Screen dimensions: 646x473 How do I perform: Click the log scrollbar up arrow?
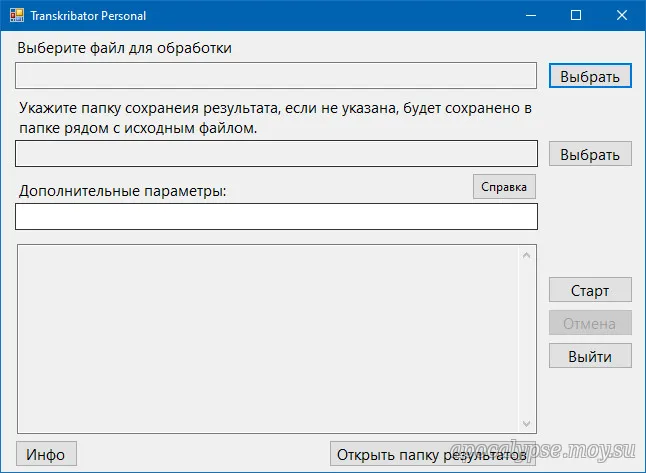click(527, 255)
